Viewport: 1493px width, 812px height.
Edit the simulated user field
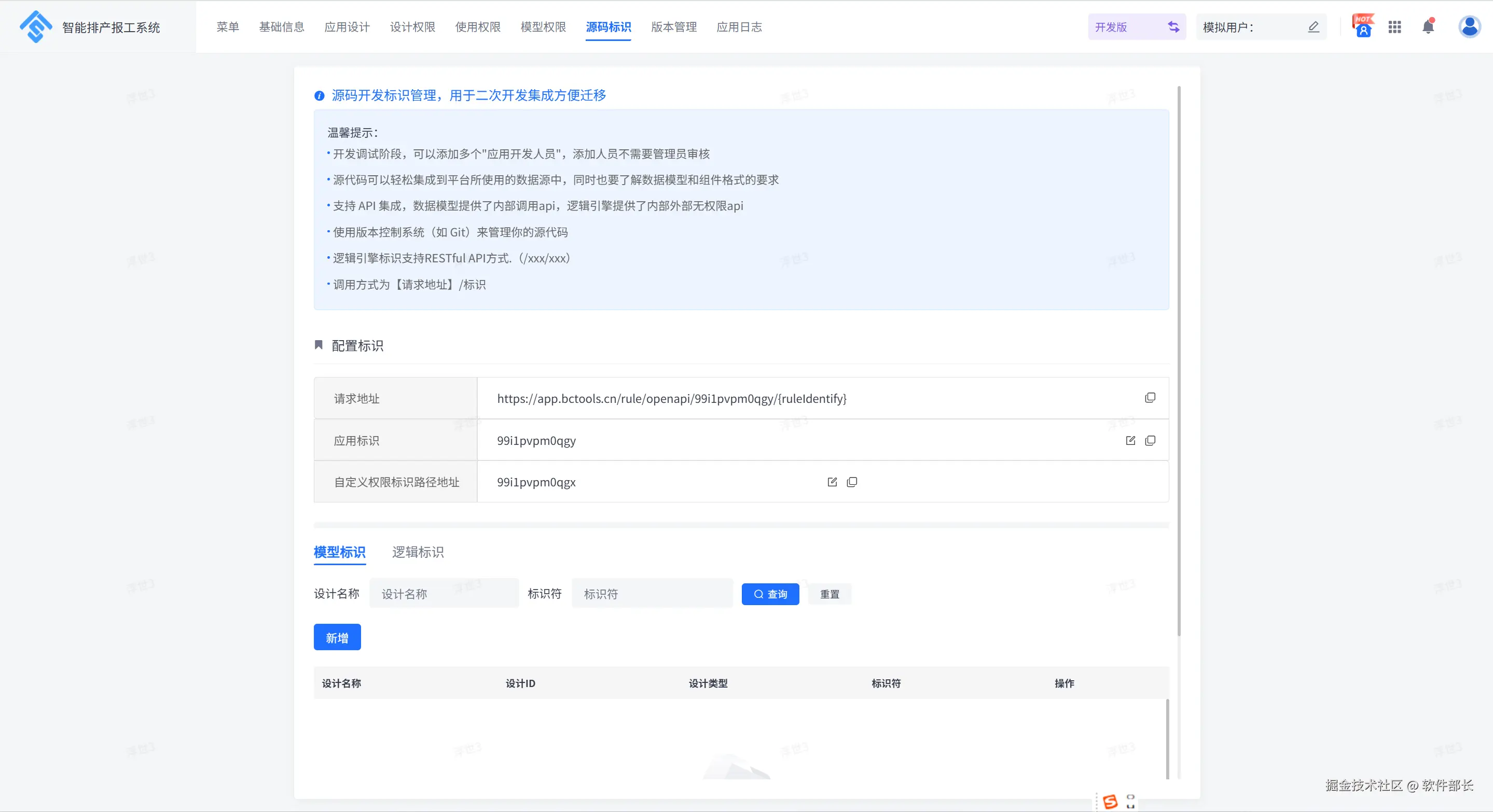click(x=1314, y=26)
